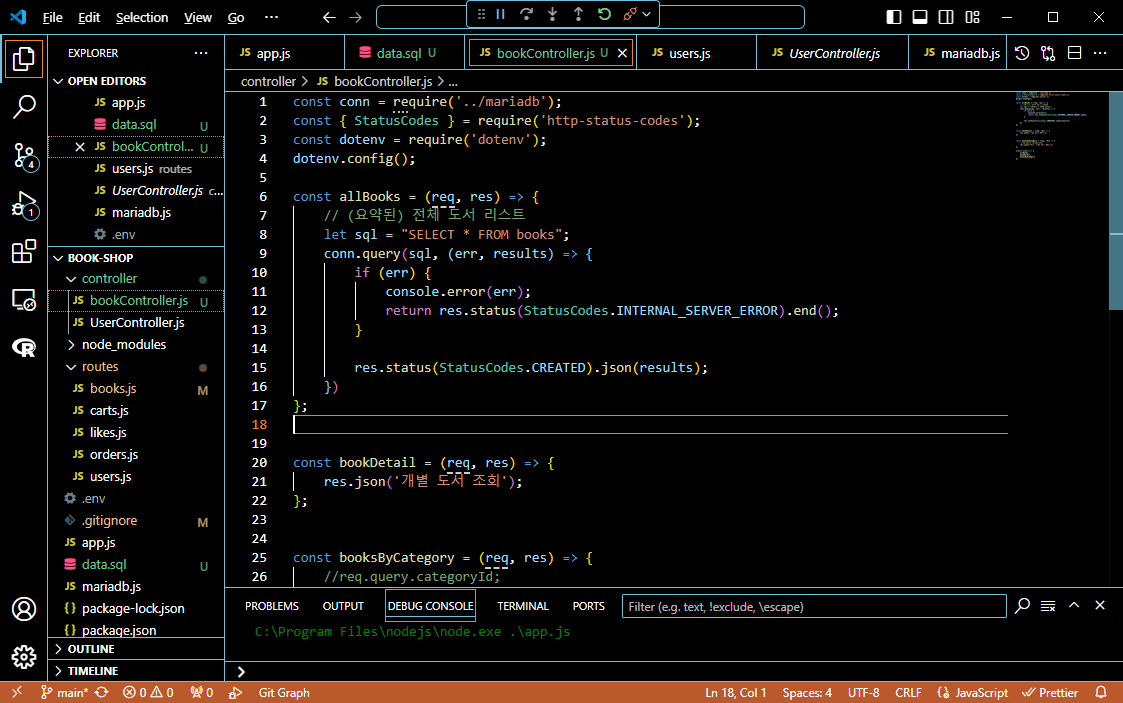Open the File menu
1123x703 pixels.
(x=52, y=17)
